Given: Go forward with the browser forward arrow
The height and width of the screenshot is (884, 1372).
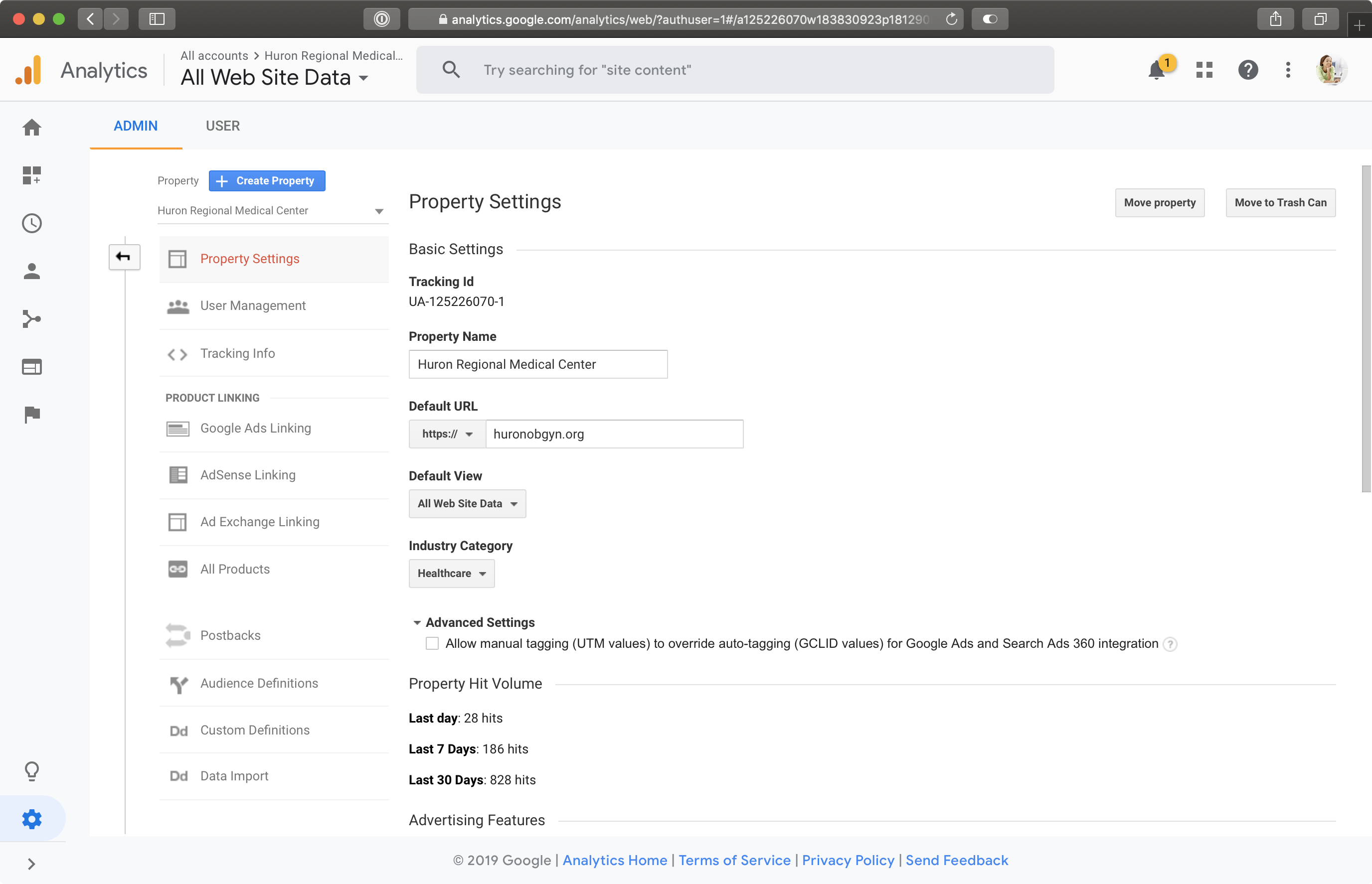Looking at the screenshot, I should 116,19.
